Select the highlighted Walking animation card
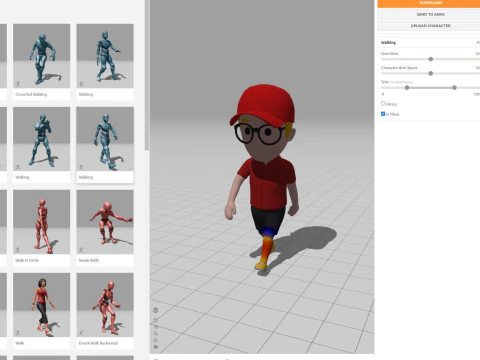The image size is (480, 360). click(x=105, y=145)
